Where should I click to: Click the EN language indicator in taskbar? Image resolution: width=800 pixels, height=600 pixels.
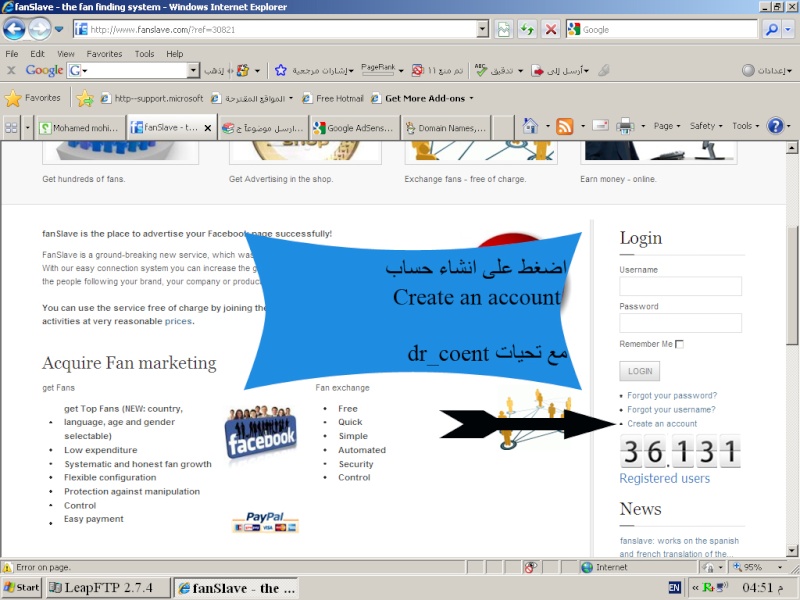[x=674, y=588]
